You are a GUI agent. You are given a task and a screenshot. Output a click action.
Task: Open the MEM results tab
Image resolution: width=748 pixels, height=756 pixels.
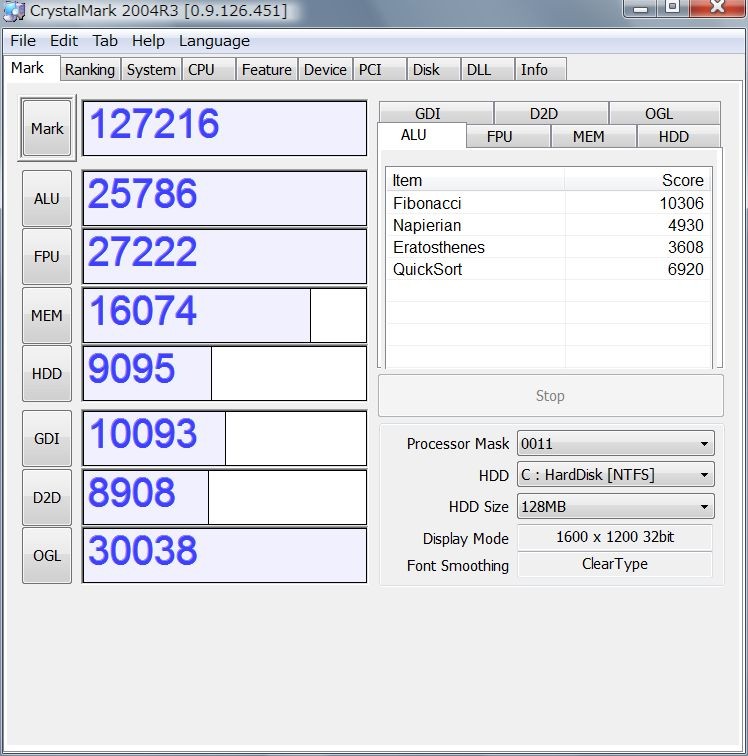(593, 136)
